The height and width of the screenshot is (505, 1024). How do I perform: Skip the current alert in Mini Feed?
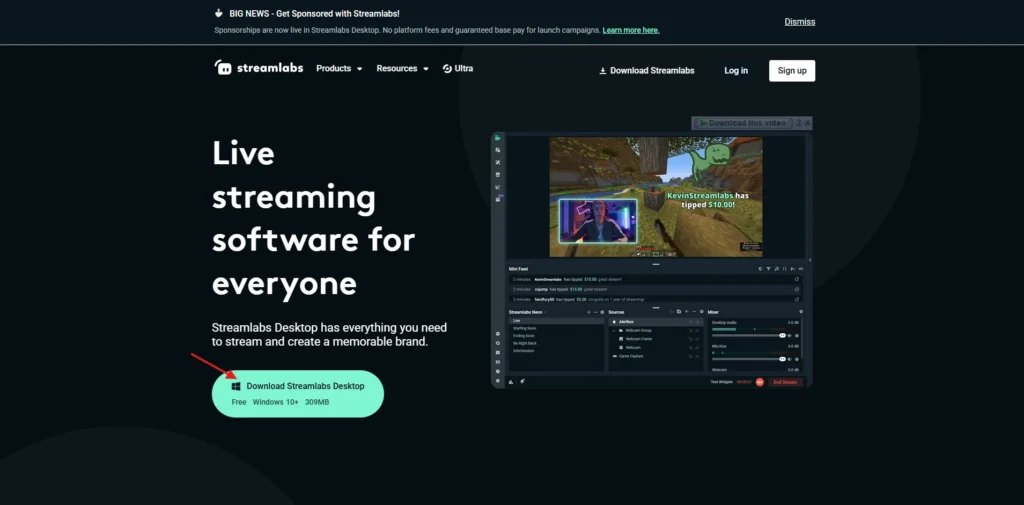pyautogui.click(x=793, y=269)
